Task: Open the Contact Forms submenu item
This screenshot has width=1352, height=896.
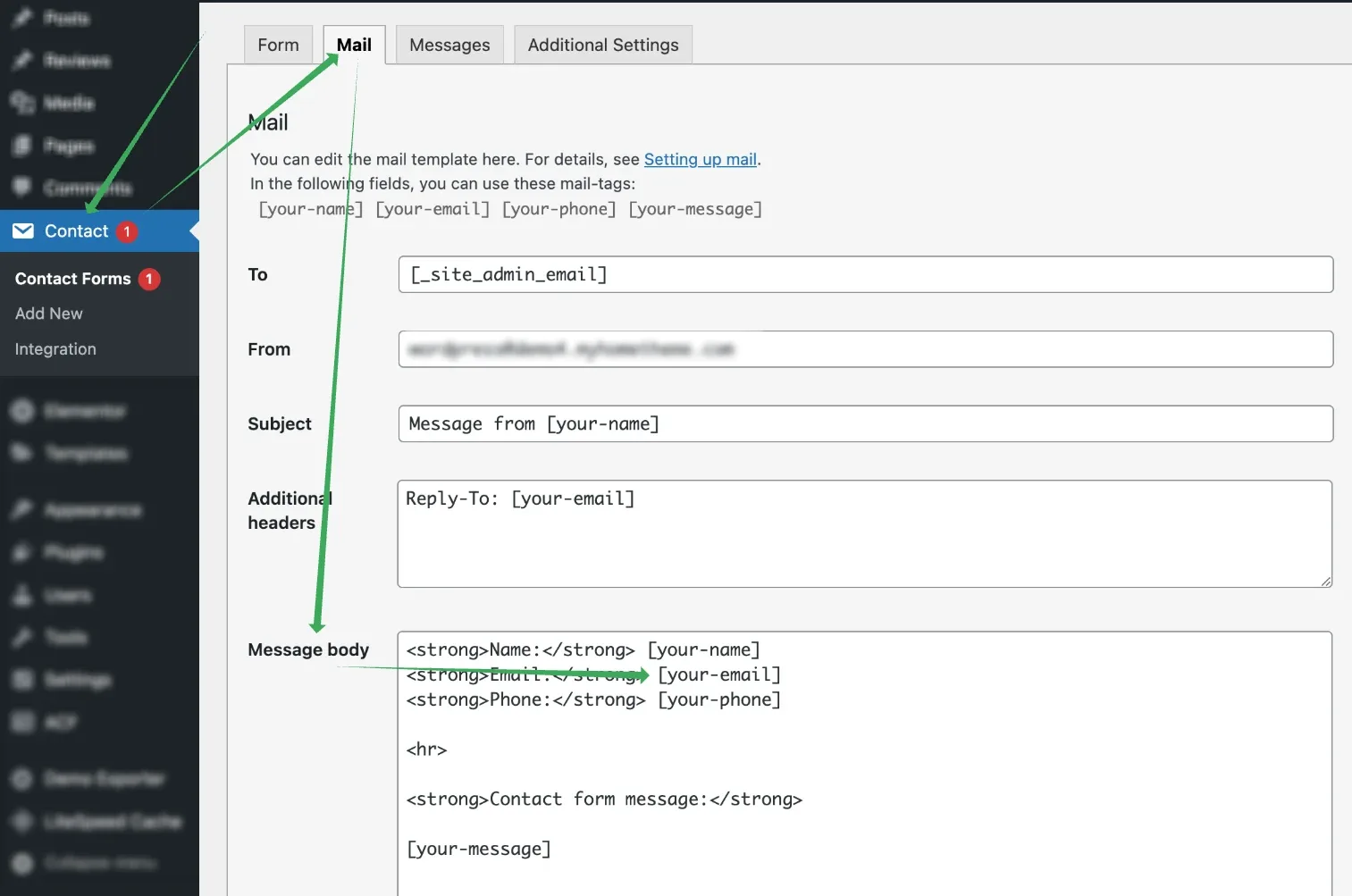Action: [73, 279]
